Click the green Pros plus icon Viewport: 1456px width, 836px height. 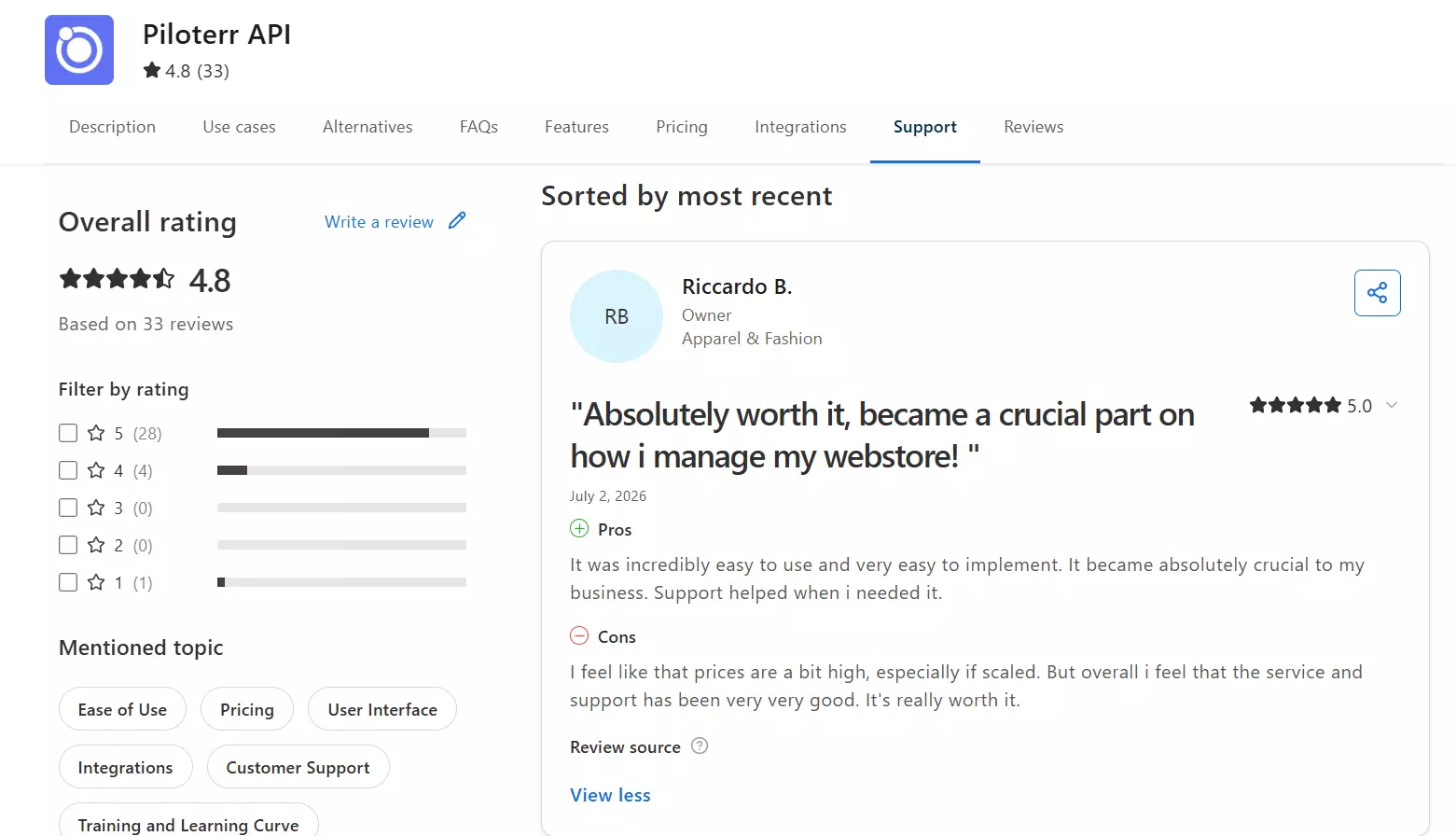[579, 529]
